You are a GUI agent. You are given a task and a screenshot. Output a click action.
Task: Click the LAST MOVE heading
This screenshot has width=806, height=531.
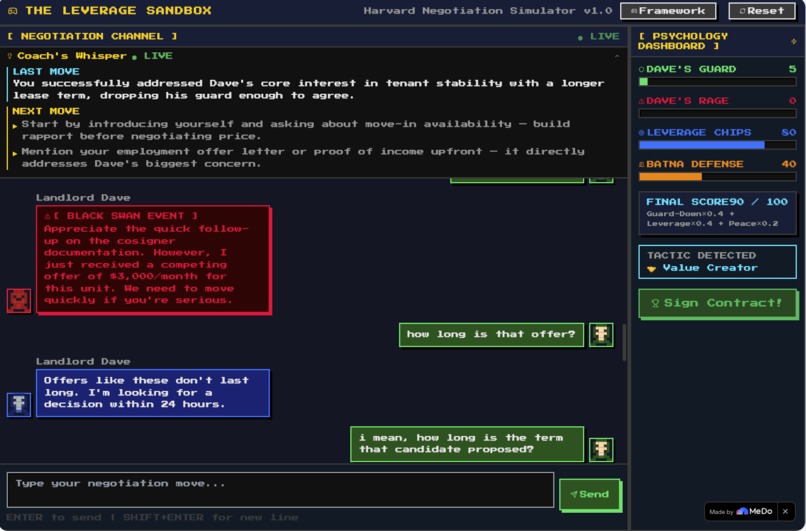pyautogui.click(x=46, y=71)
